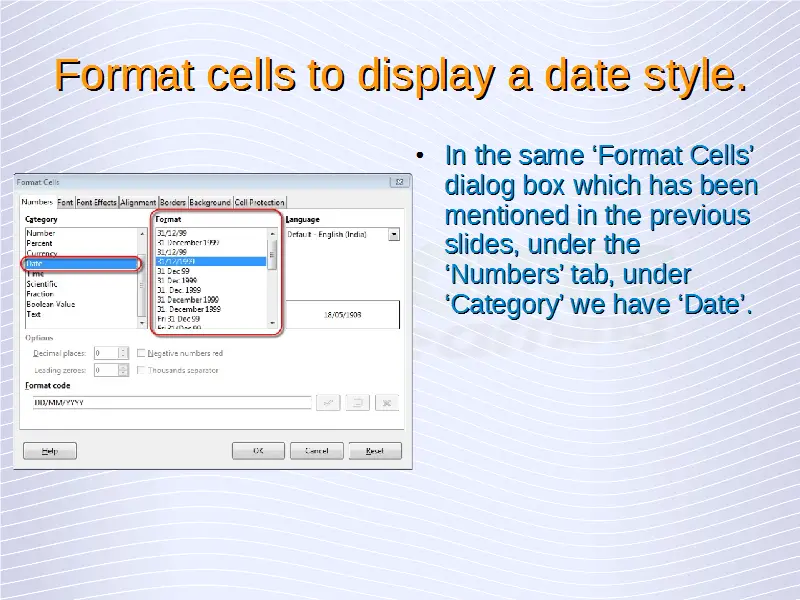Image resolution: width=800 pixels, height=600 pixels.
Task: Click the Leading zeroes spinner arrows
Action: pos(123,370)
